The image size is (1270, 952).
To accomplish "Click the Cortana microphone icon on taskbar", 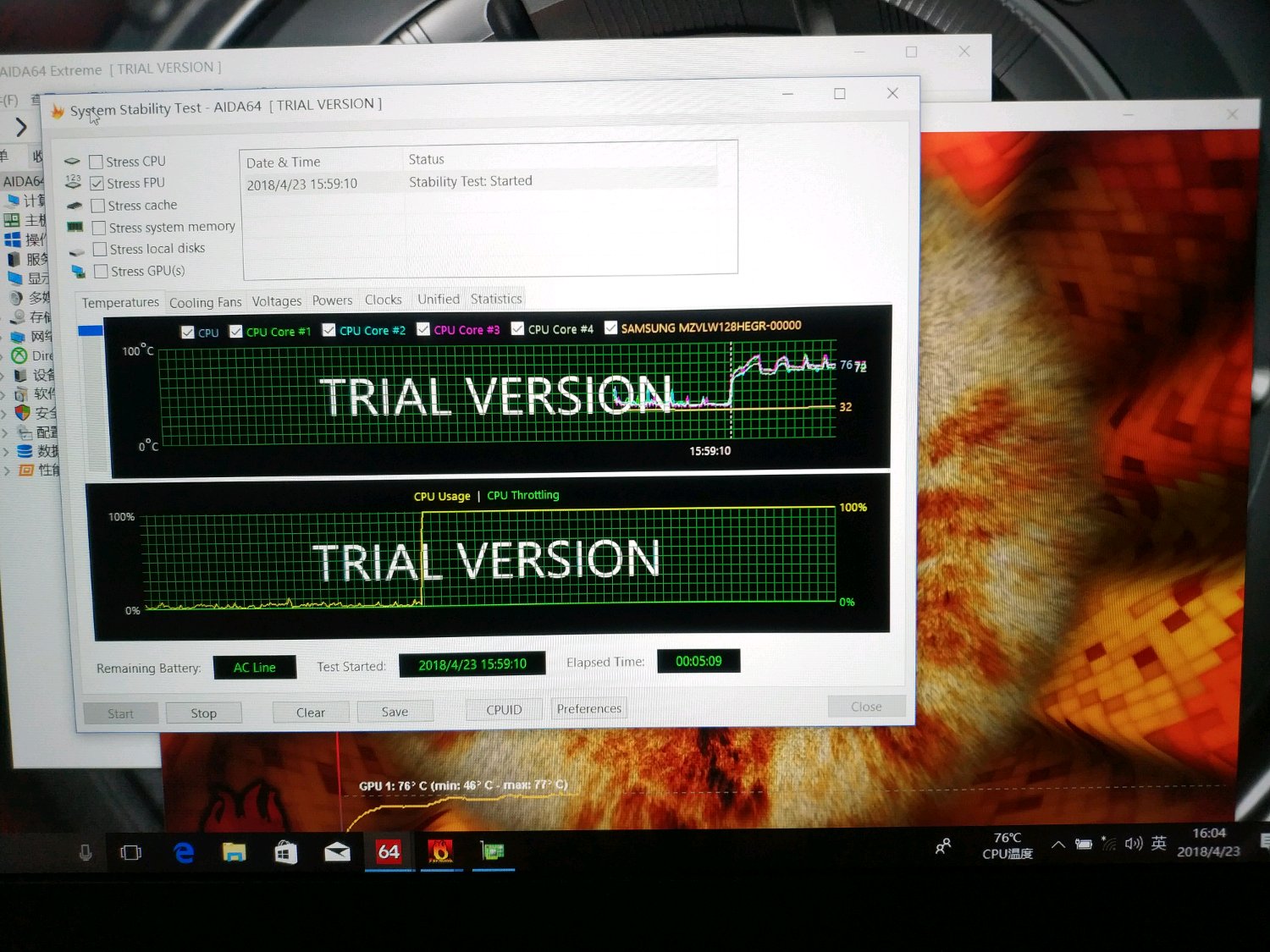I will point(86,852).
